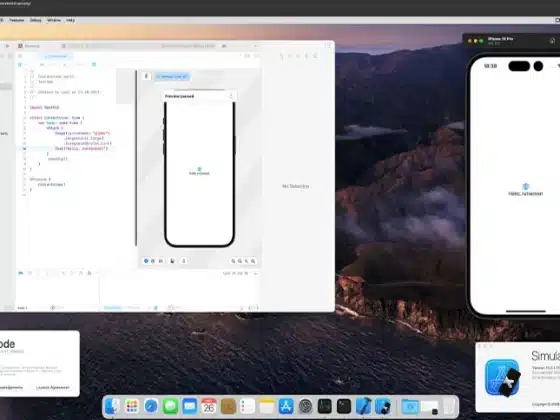The width and height of the screenshot is (560, 420).
Task: Click the Simulator app icon in the About Simulator window
Action: [x=502, y=378]
